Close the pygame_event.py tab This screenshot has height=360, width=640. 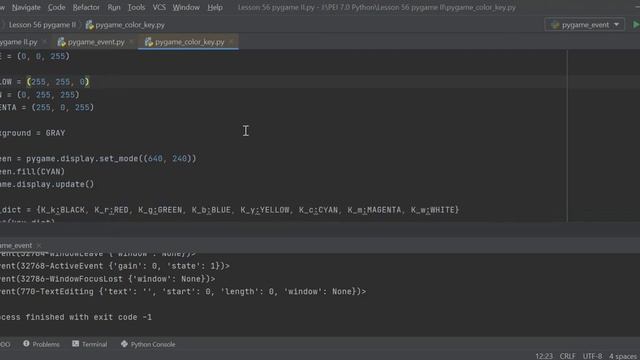click(131, 42)
